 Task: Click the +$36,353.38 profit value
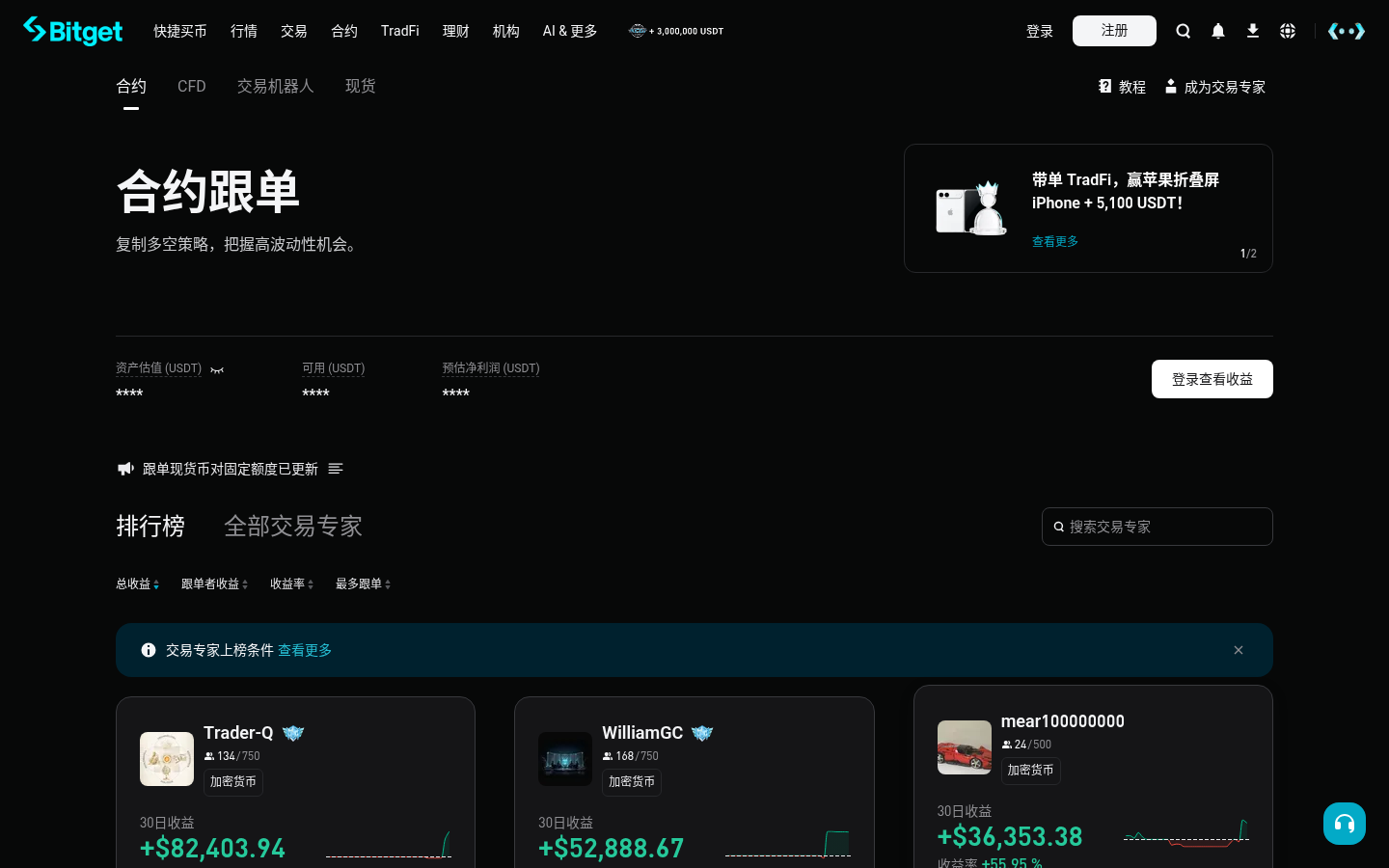1010,837
